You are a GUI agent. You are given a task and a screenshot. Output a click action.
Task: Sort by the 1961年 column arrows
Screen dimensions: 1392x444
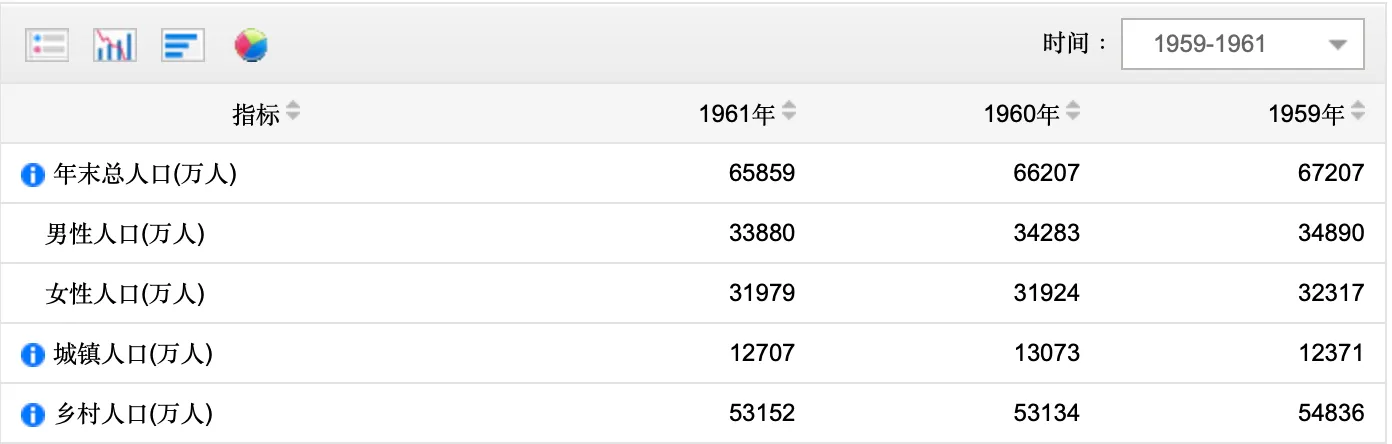(x=789, y=113)
